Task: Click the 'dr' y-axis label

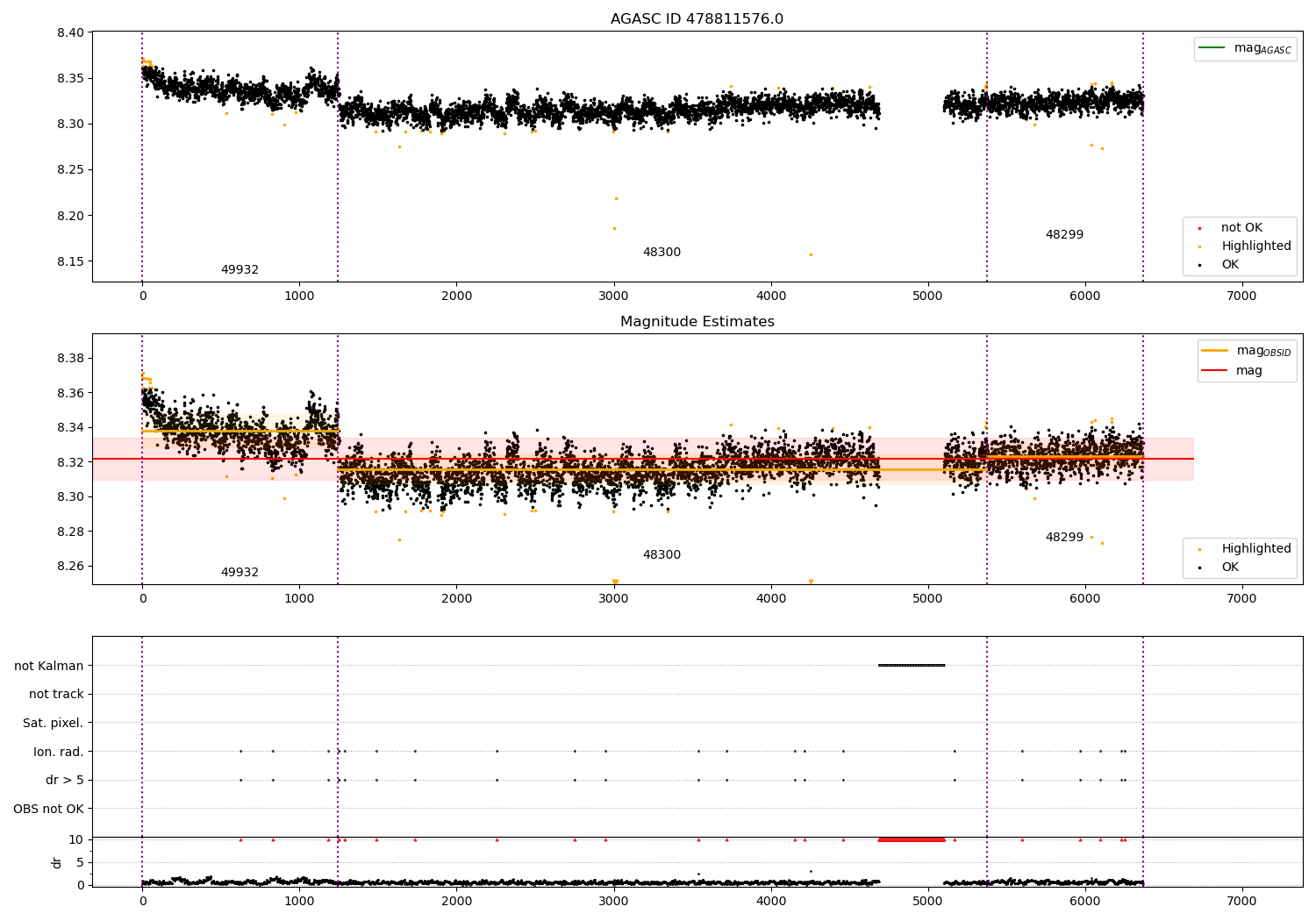Action: click(x=57, y=862)
